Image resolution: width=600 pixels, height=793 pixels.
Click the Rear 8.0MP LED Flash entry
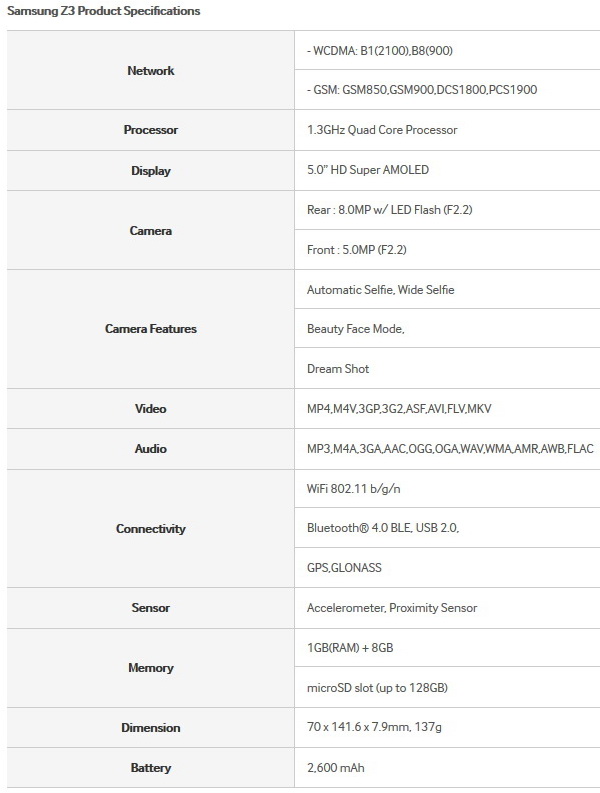pos(389,210)
